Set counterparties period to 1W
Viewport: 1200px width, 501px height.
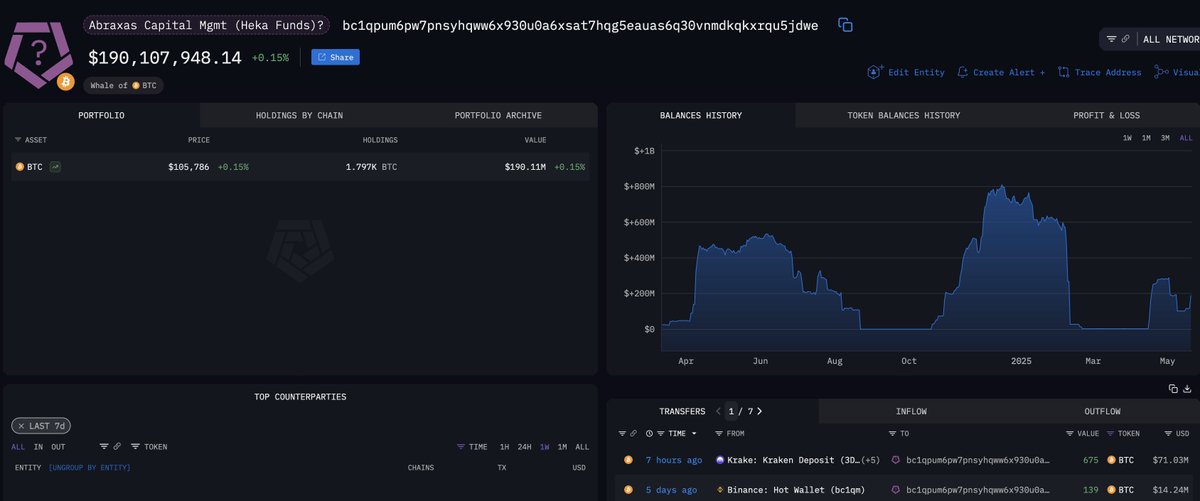pos(545,446)
